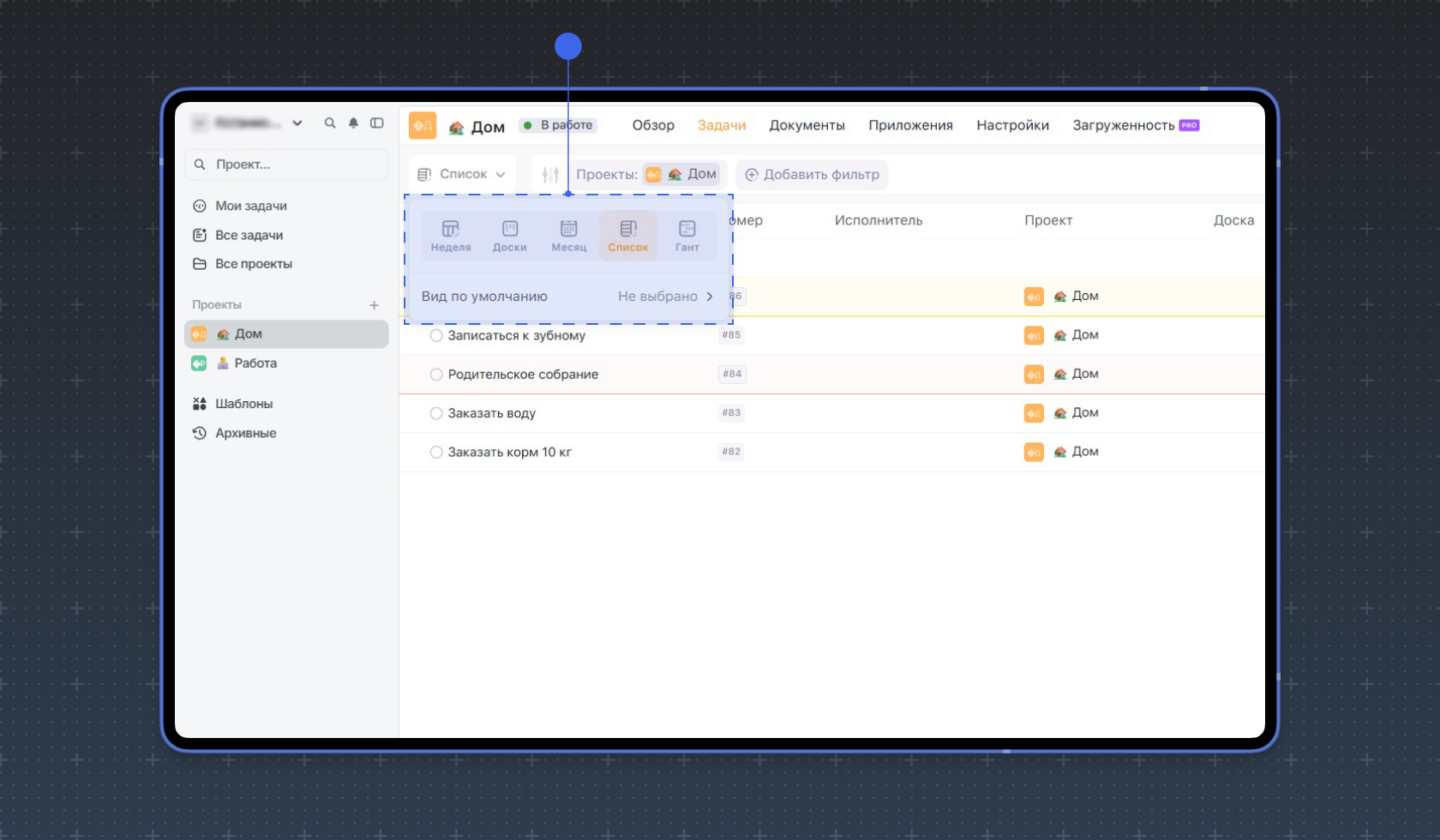
Task: Mark 'Записаться к зубному' task complete
Action: pos(436,336)
